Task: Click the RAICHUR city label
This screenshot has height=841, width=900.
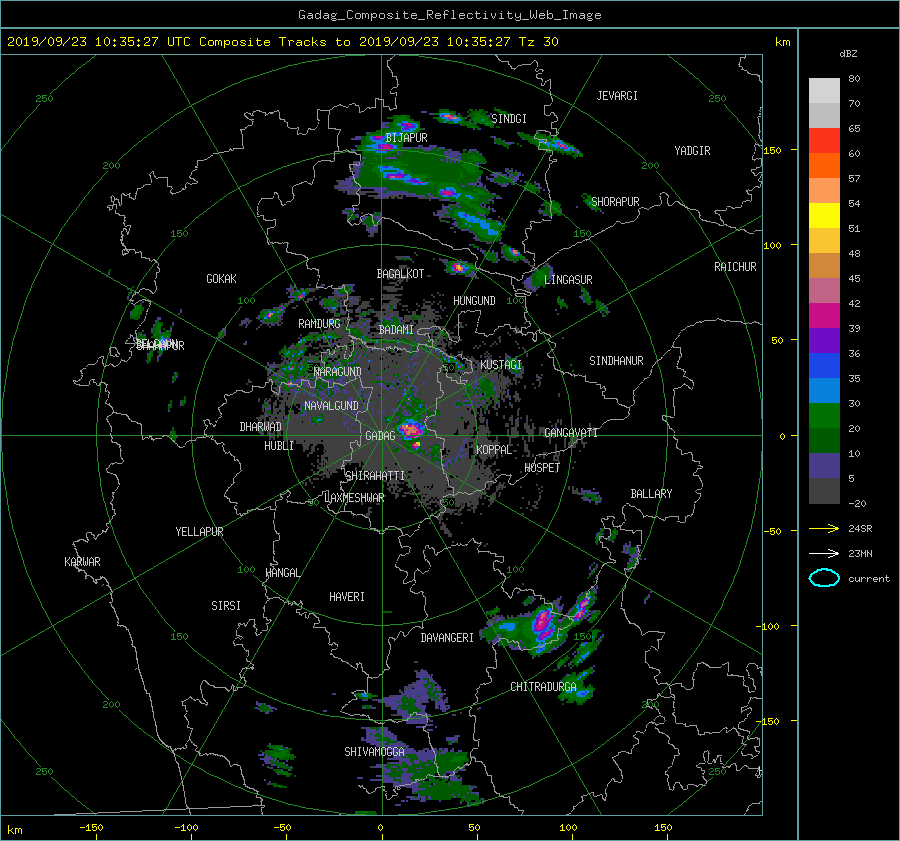Action: [x=735, y=267]
